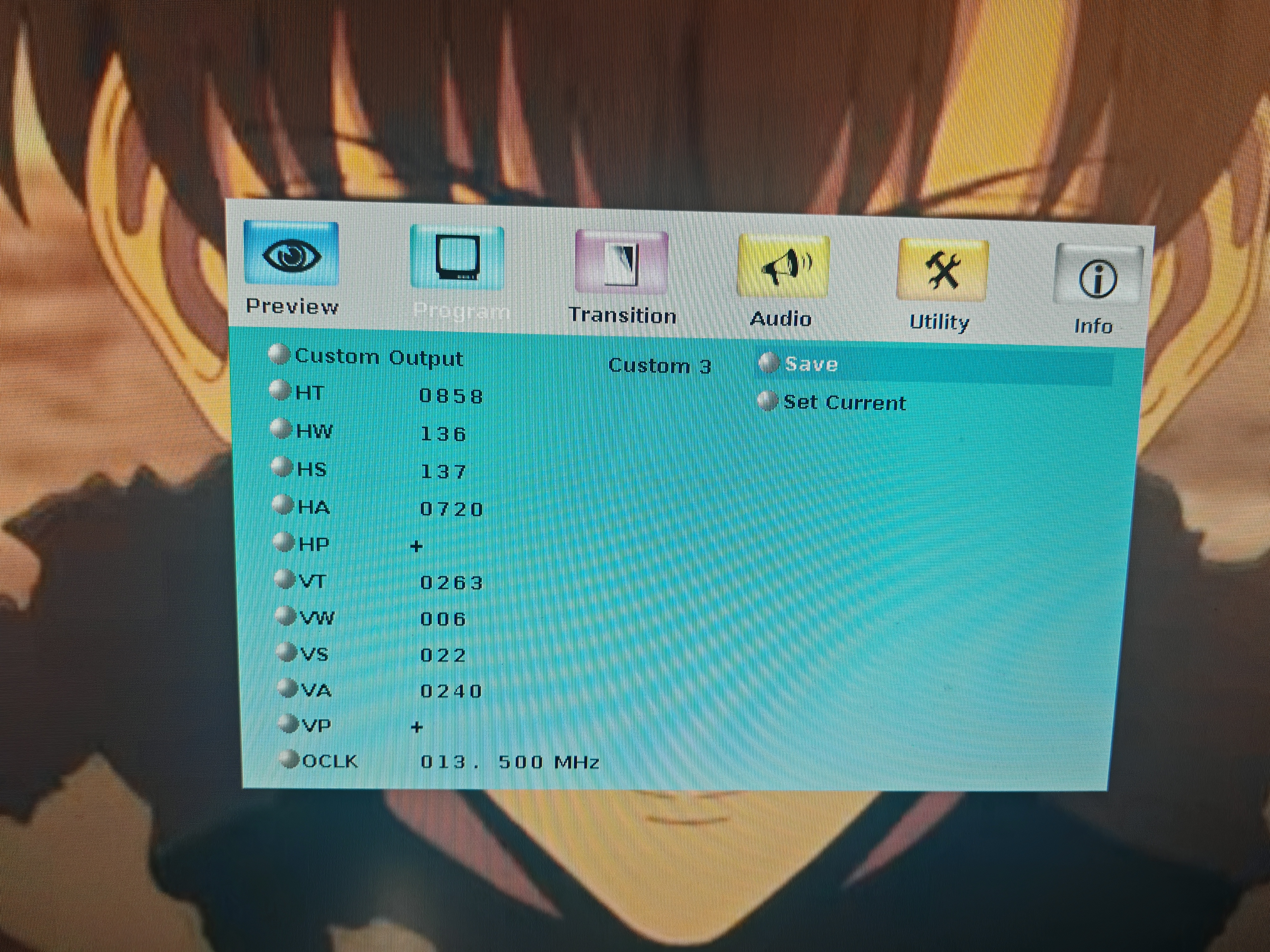Click the Save option
Screen dimensions: 1270x952
(811, 364)
